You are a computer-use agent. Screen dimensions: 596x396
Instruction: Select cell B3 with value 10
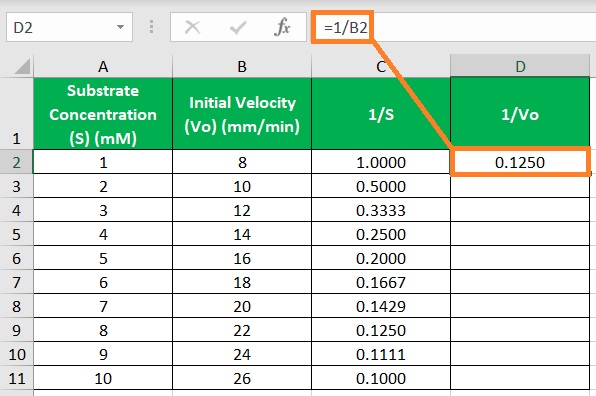point(242,186)
